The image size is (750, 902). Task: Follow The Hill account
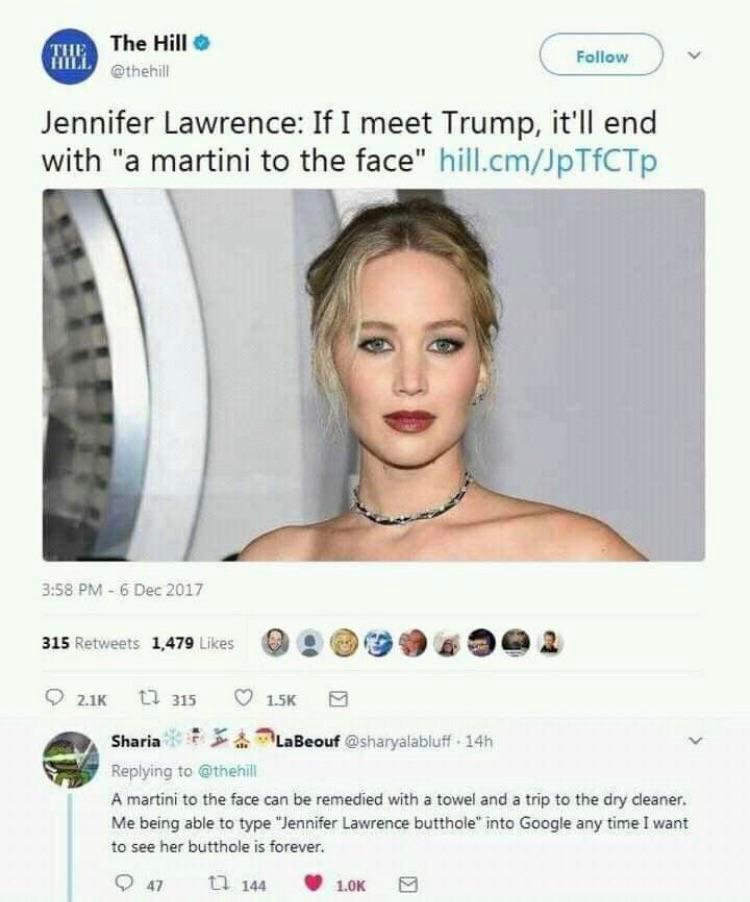[602, 55]
